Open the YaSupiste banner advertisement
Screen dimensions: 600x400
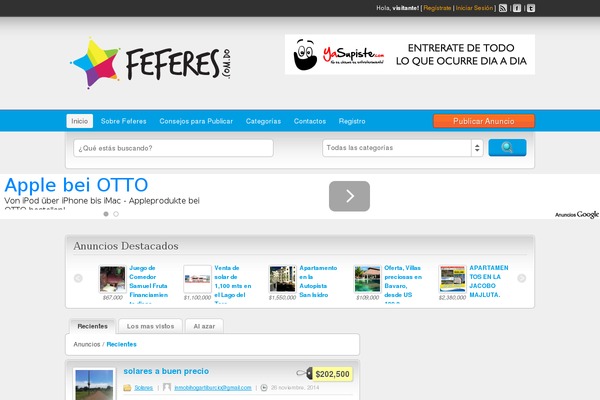tap(410, 54)
